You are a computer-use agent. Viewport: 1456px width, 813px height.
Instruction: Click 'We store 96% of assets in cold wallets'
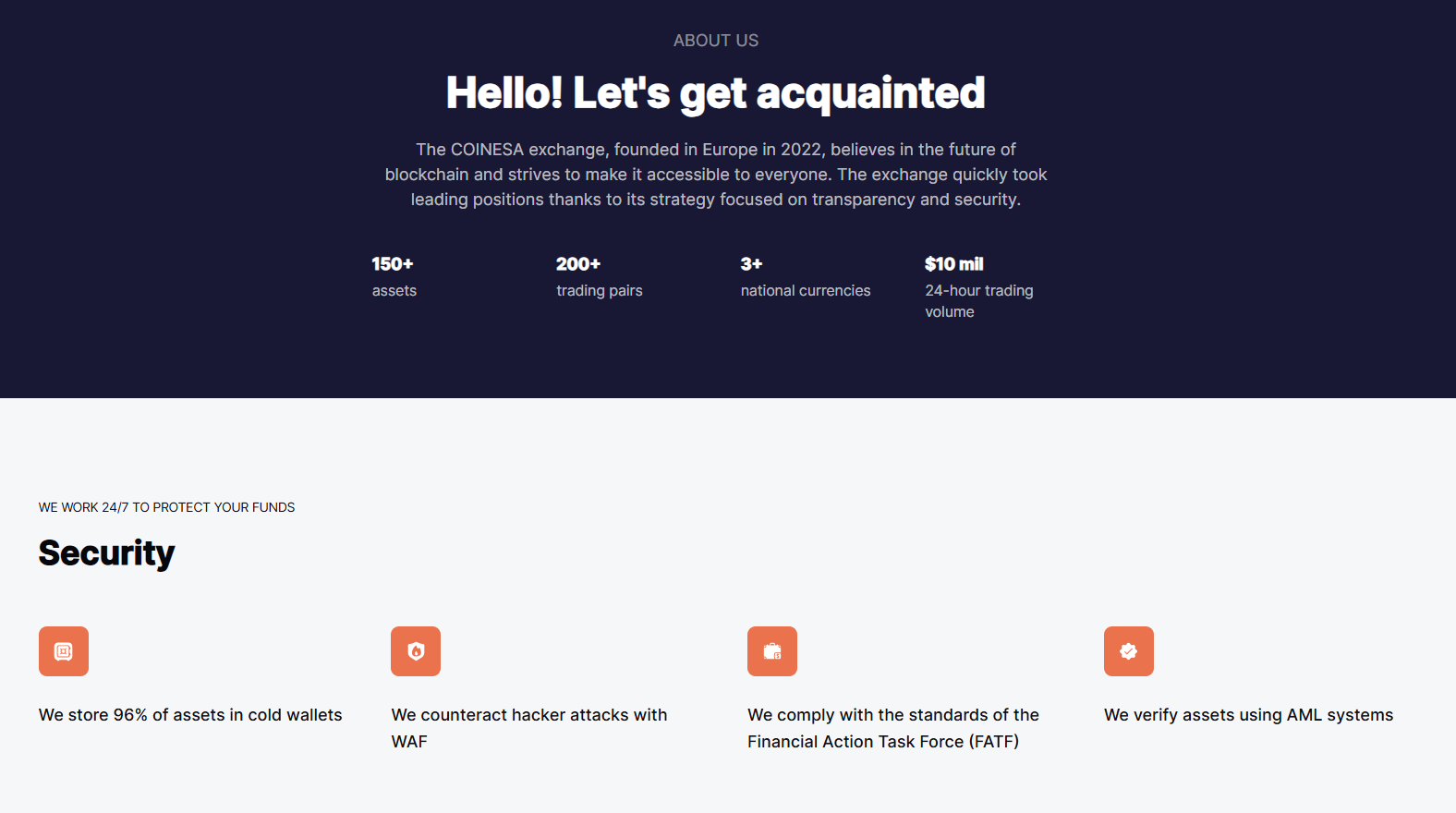click(190, 715)
